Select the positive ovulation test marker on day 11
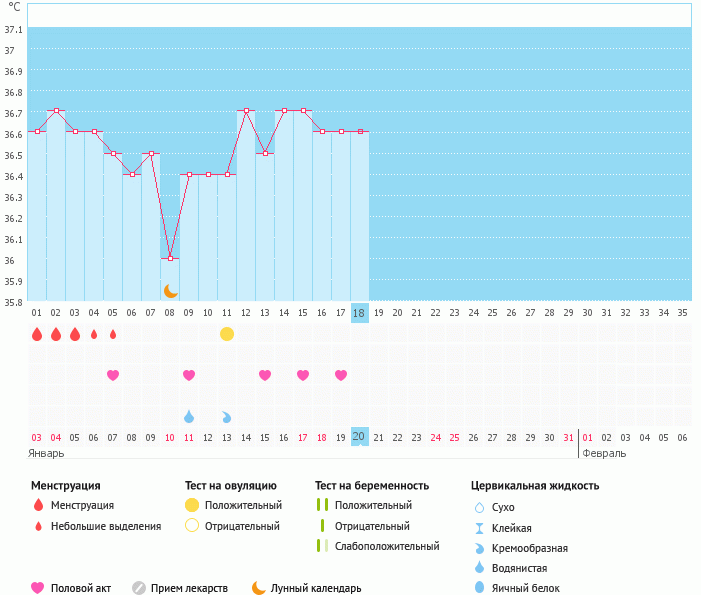 227,334
